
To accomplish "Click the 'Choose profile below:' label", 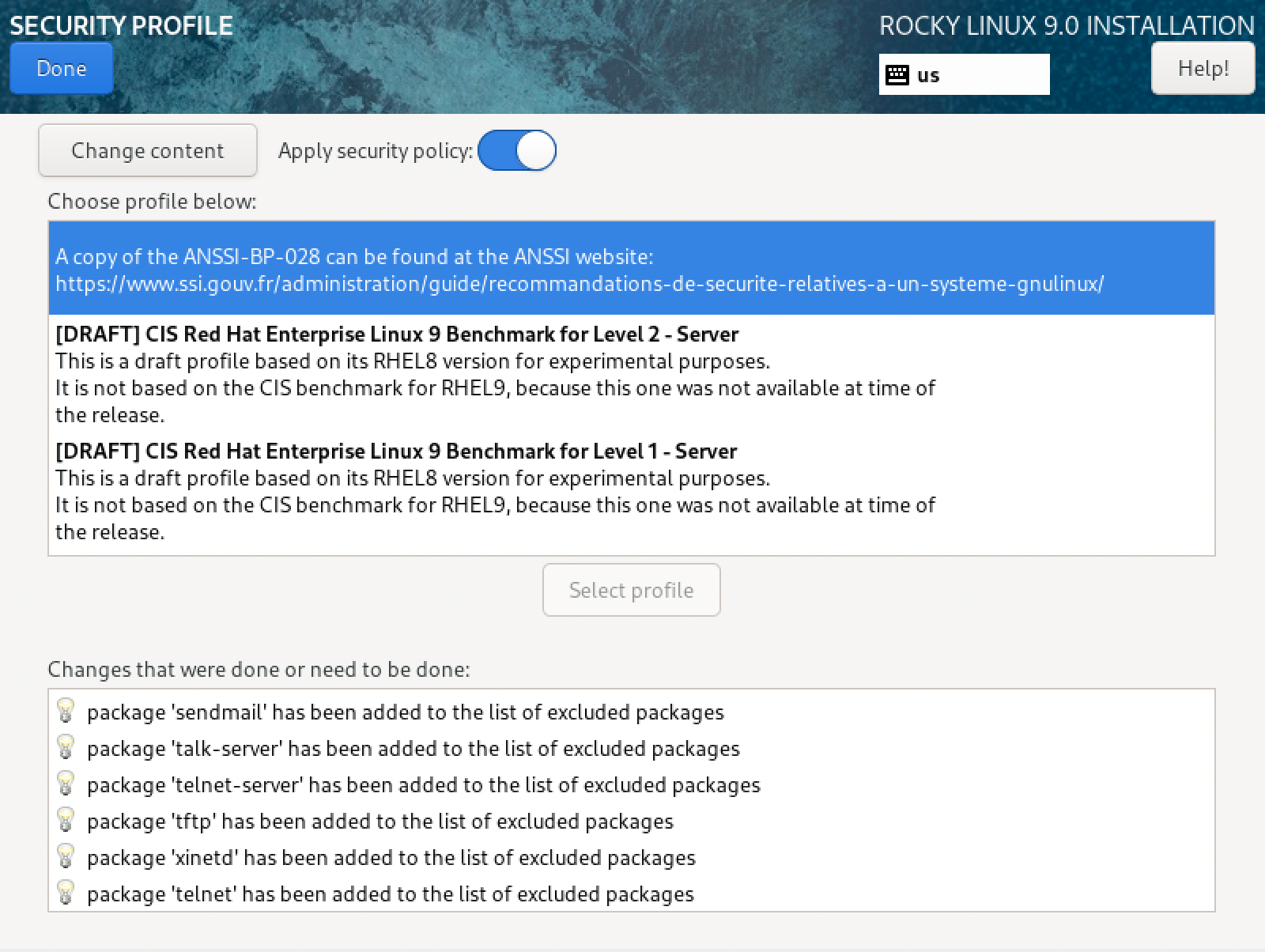I will point(153,202).
